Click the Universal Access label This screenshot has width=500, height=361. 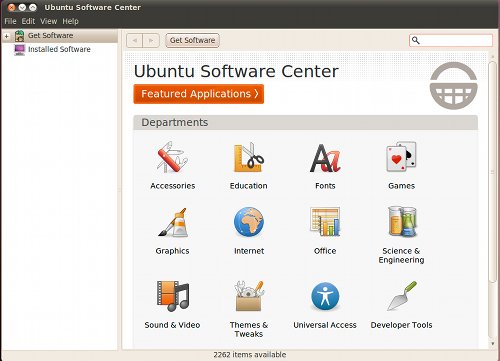[325, 325]
